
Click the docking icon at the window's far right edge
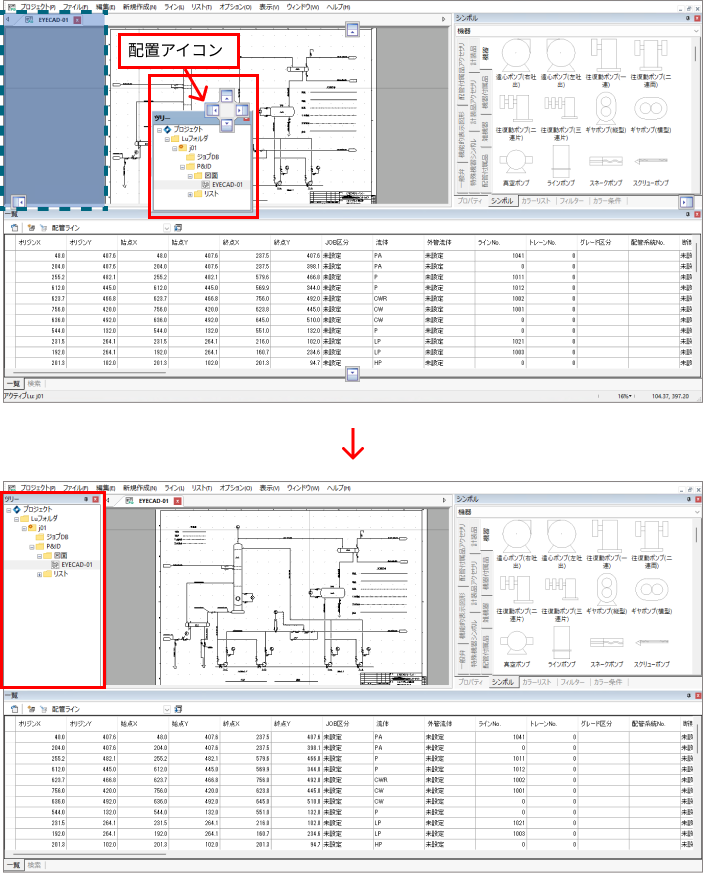click(x=685, y=201)
